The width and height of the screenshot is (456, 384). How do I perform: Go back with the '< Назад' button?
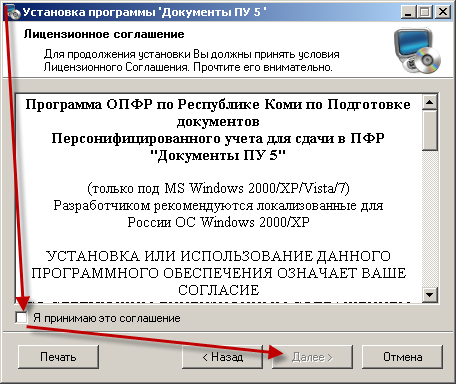tap(222, 357)
